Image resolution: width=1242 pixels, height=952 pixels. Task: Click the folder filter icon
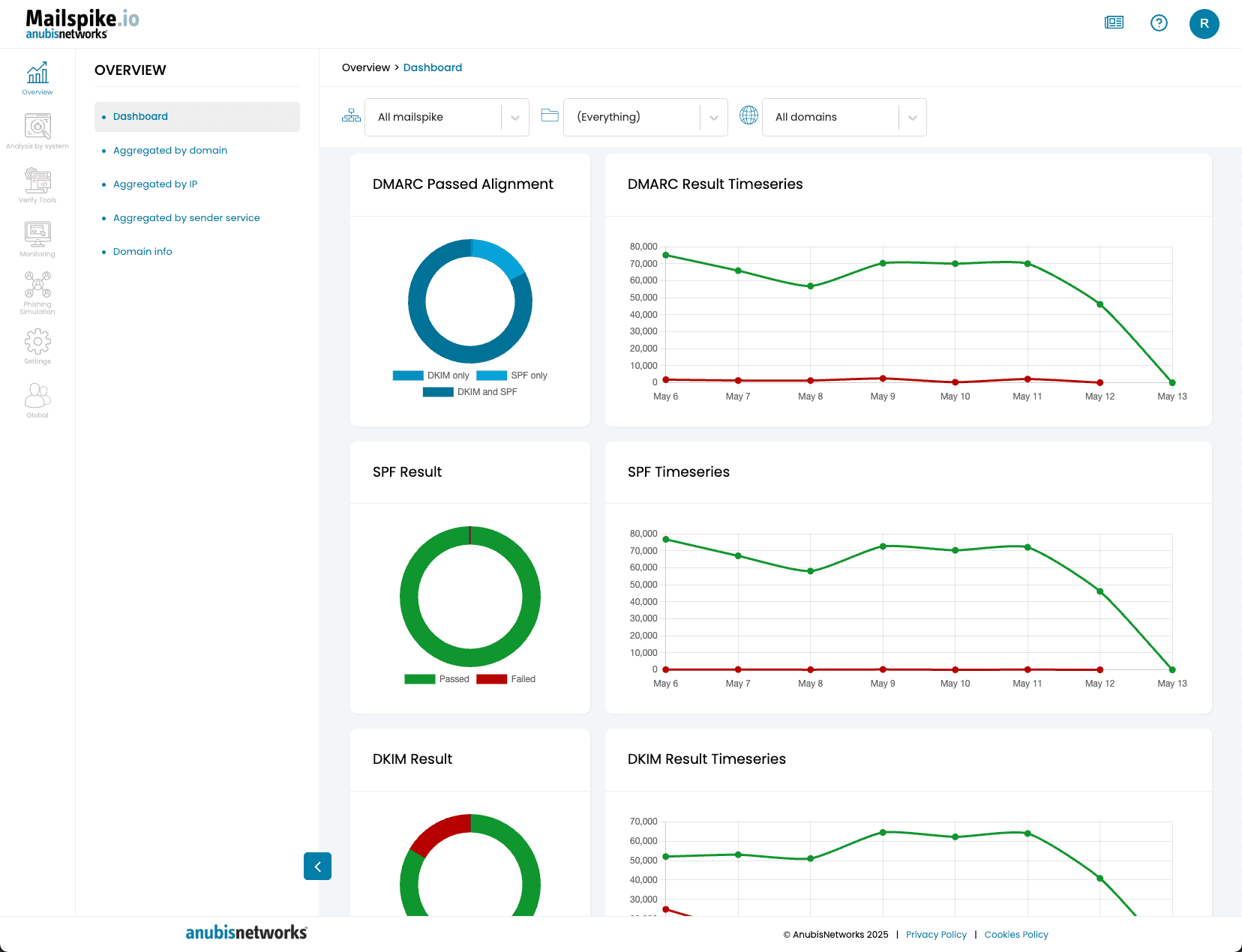550,115
